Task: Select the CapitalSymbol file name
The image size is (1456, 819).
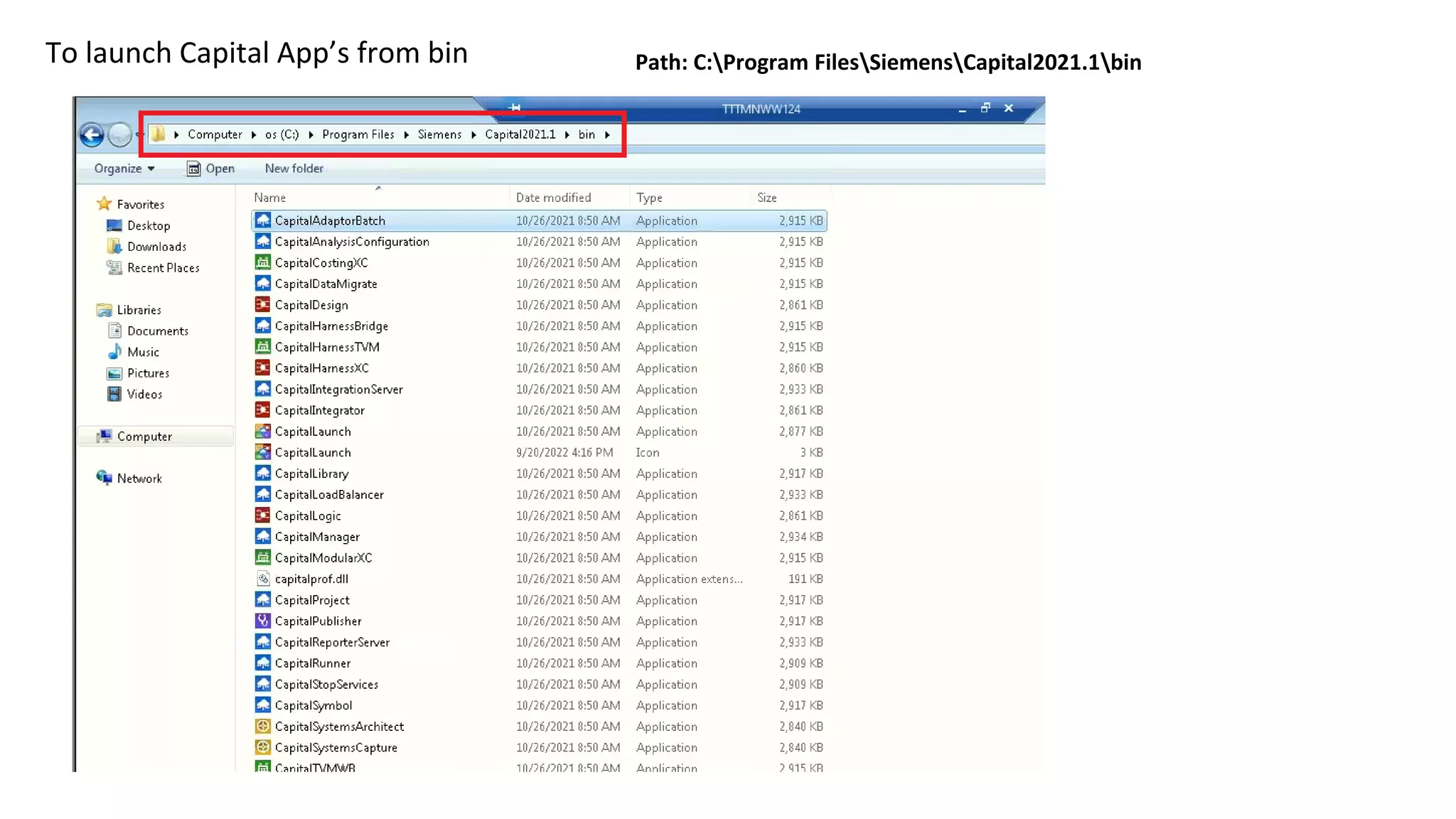Action: click(314, 705)
